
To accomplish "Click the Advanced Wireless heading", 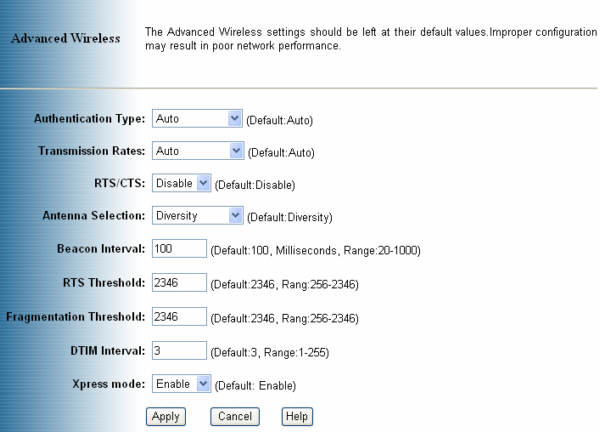I will pos(65,38).
